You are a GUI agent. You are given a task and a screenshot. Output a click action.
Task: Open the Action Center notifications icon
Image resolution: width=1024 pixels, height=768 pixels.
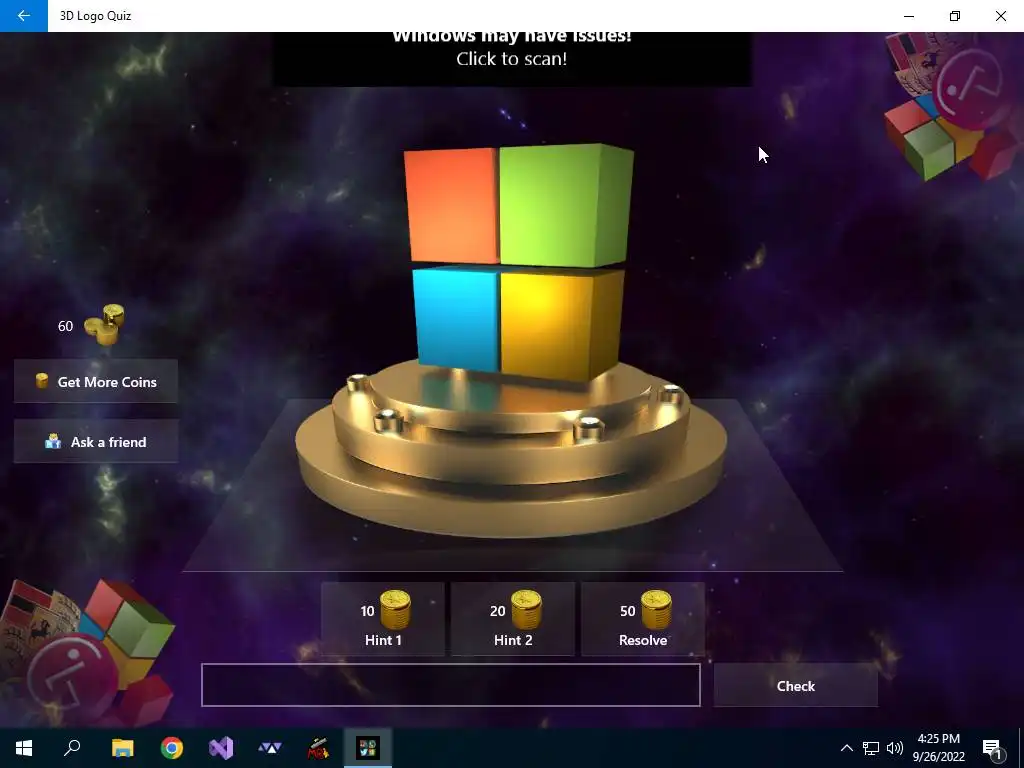(992, 748)
